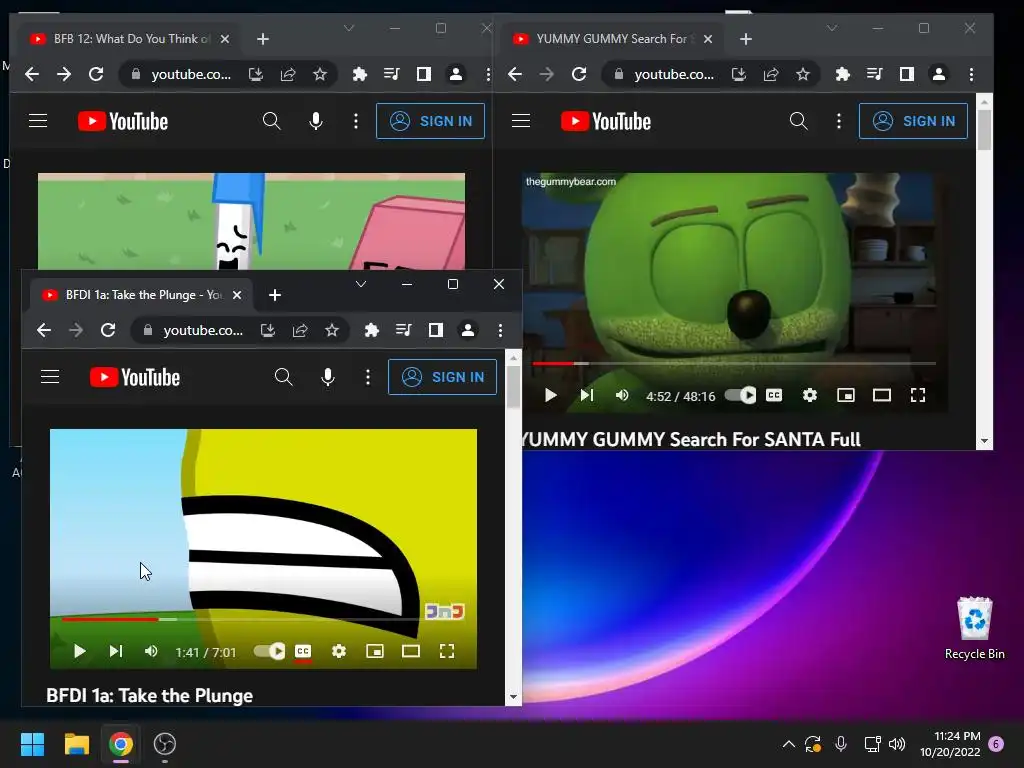Open tab search chevron in YUMMY GUMMY window

tap(831, 28)
